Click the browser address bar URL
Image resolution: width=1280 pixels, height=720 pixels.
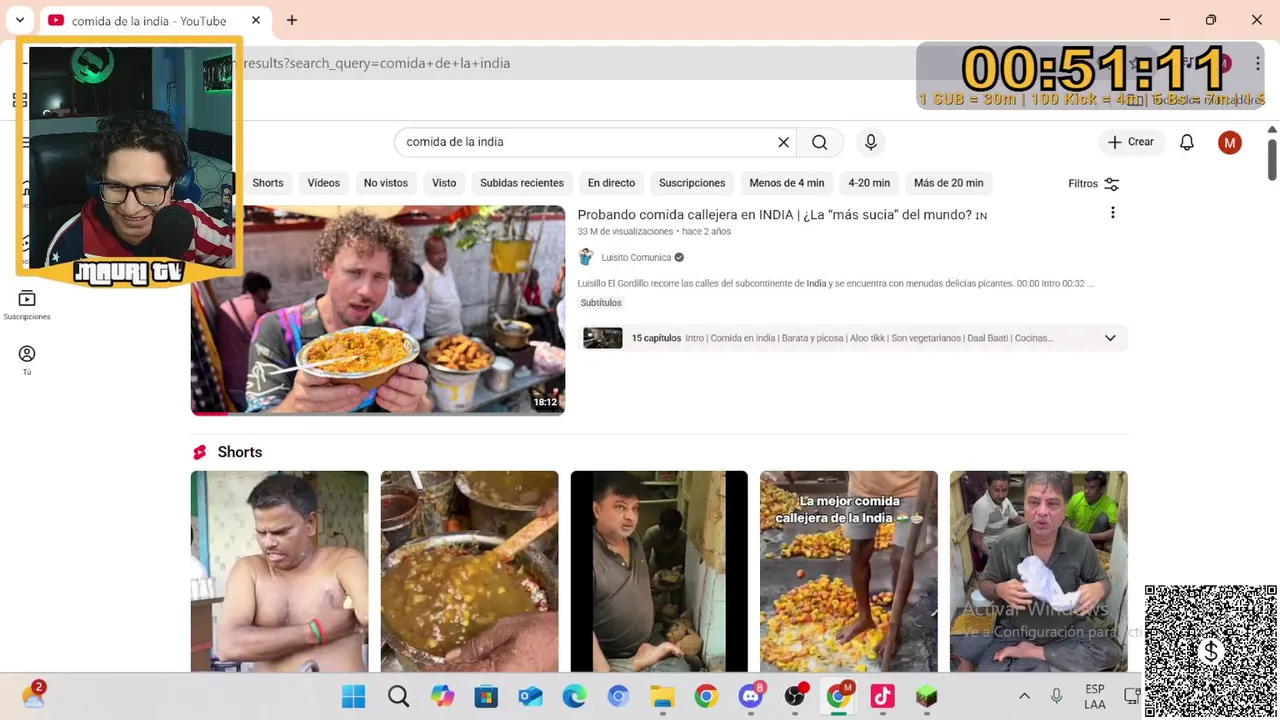377,63
